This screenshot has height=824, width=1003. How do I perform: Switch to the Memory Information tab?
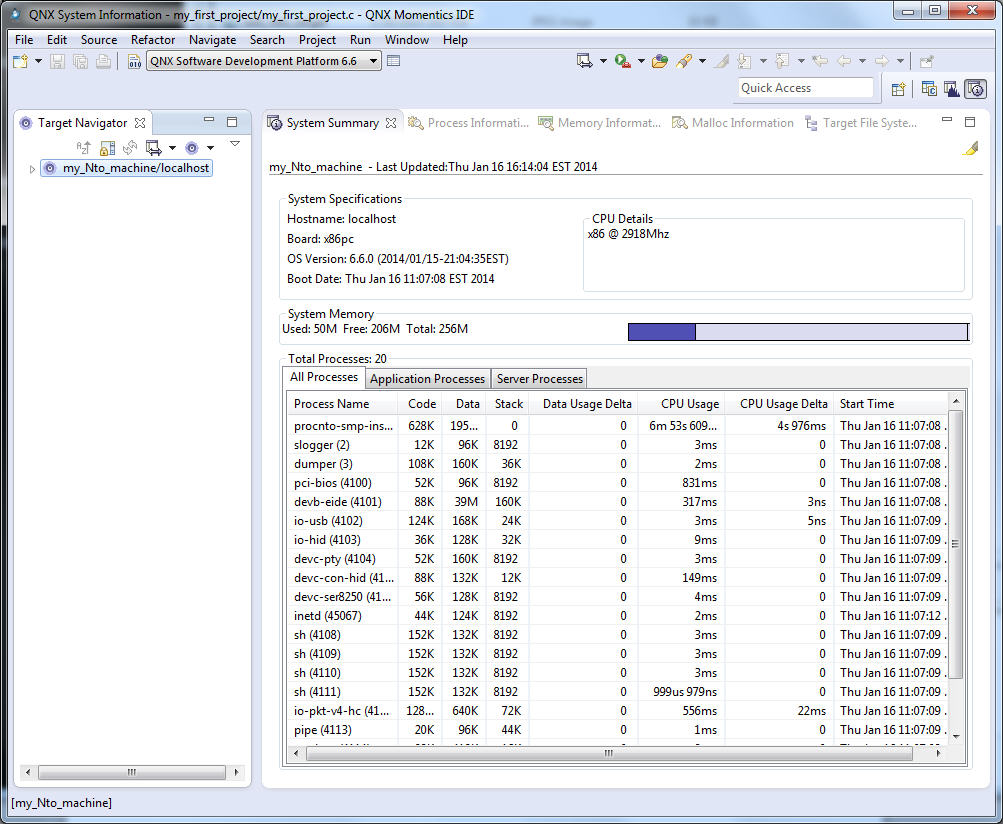tap(599, 123)
